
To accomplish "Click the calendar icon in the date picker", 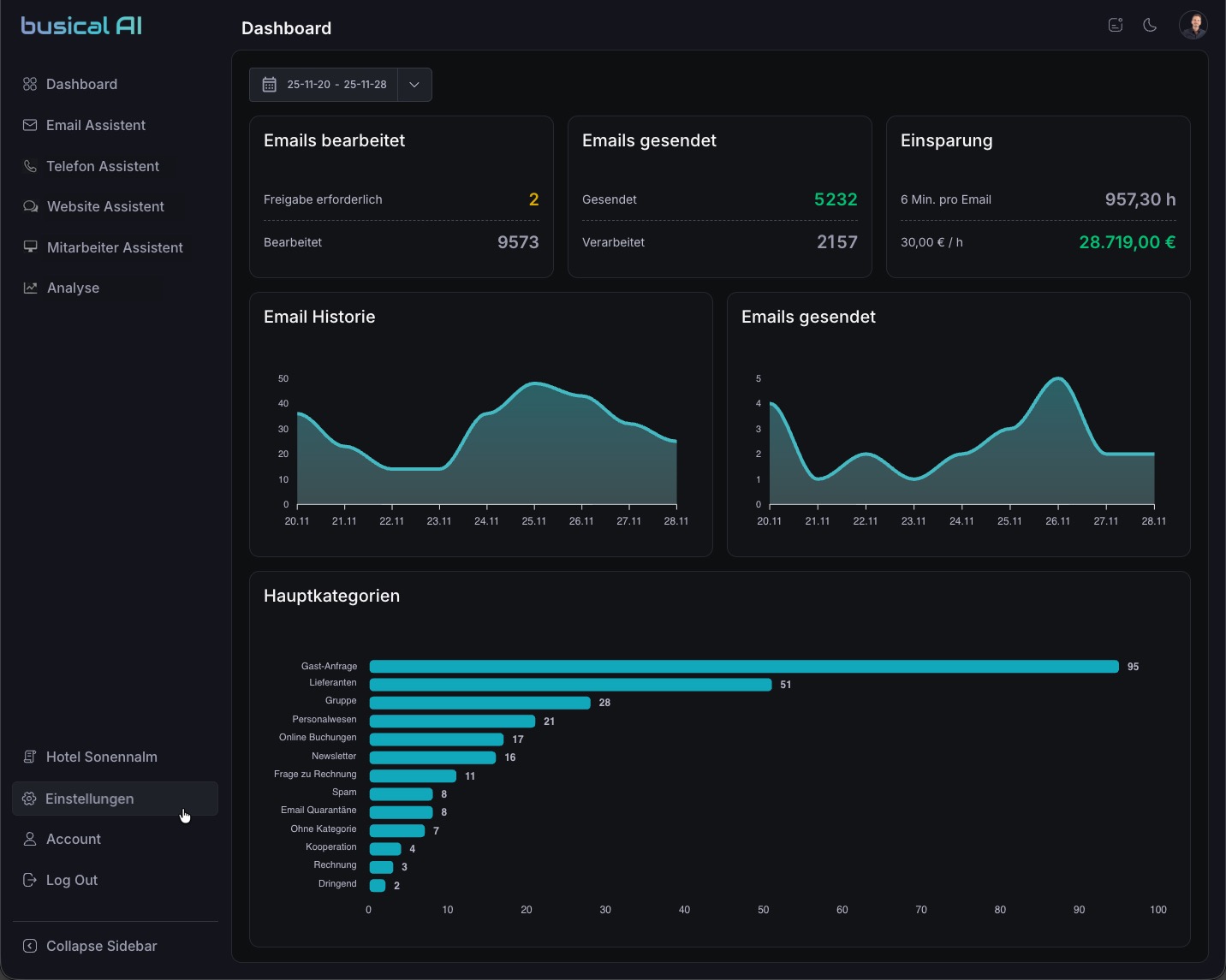I will coord(269,85).
